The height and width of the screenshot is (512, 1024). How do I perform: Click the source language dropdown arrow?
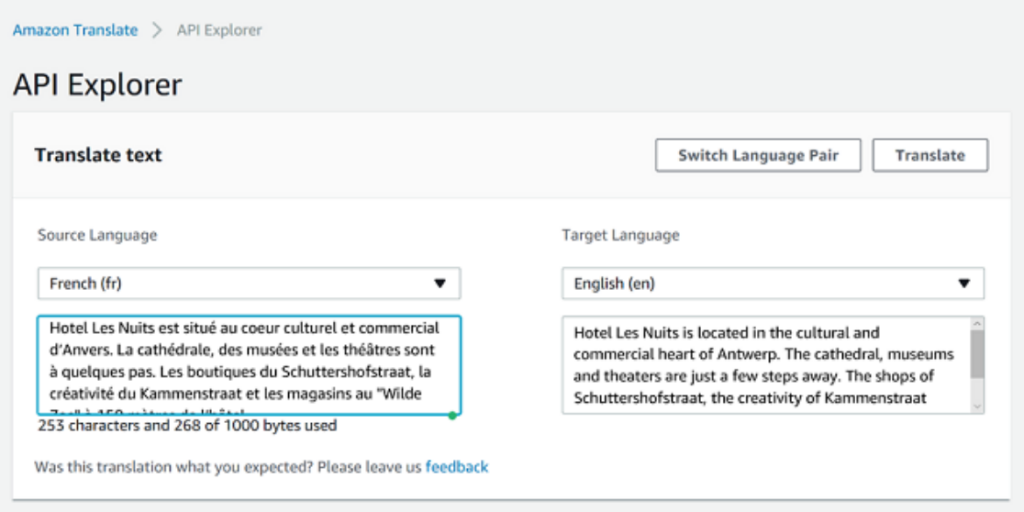coord(440,284)
